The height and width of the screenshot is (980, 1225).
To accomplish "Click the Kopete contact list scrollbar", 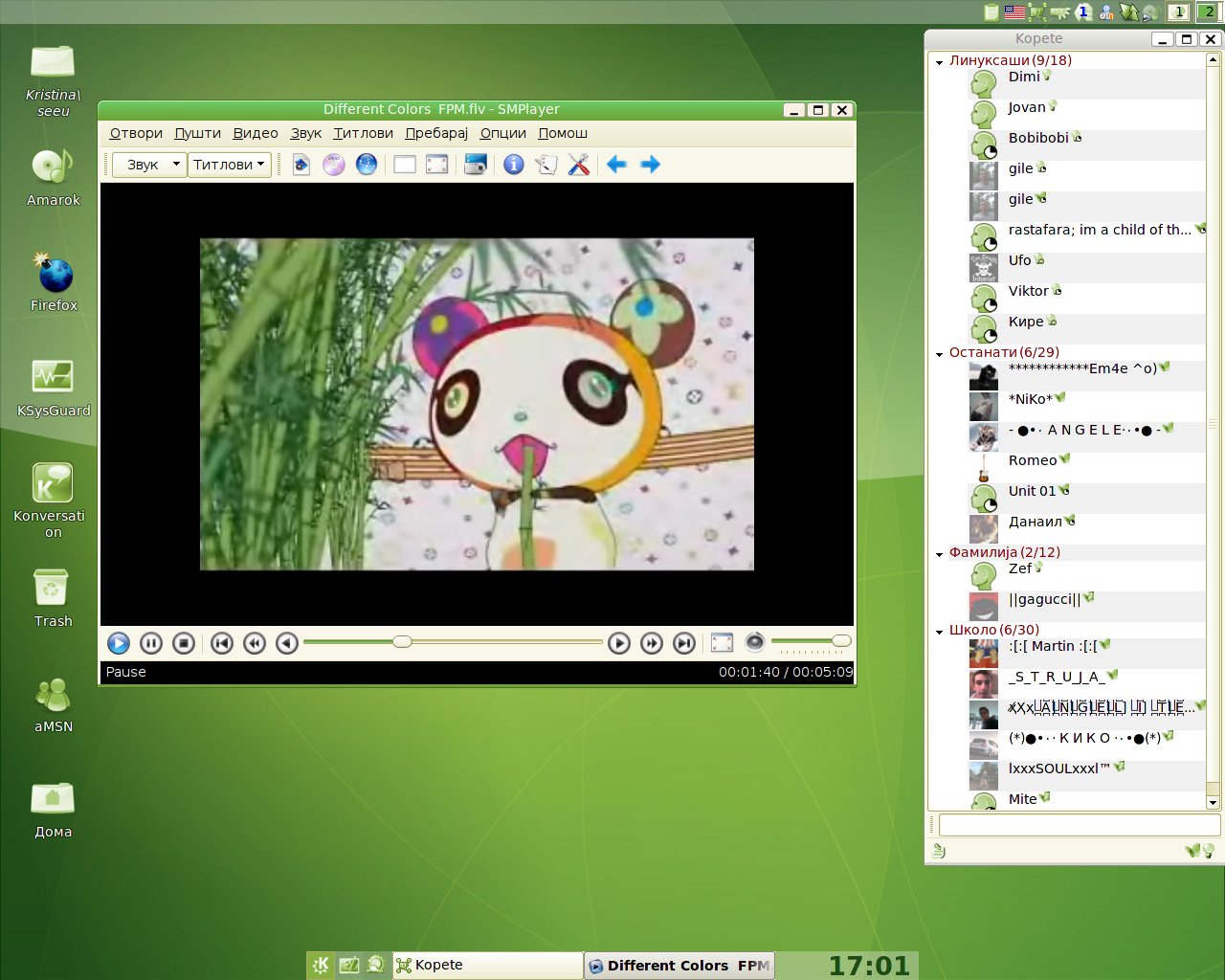I will [x=1213, y=431].
